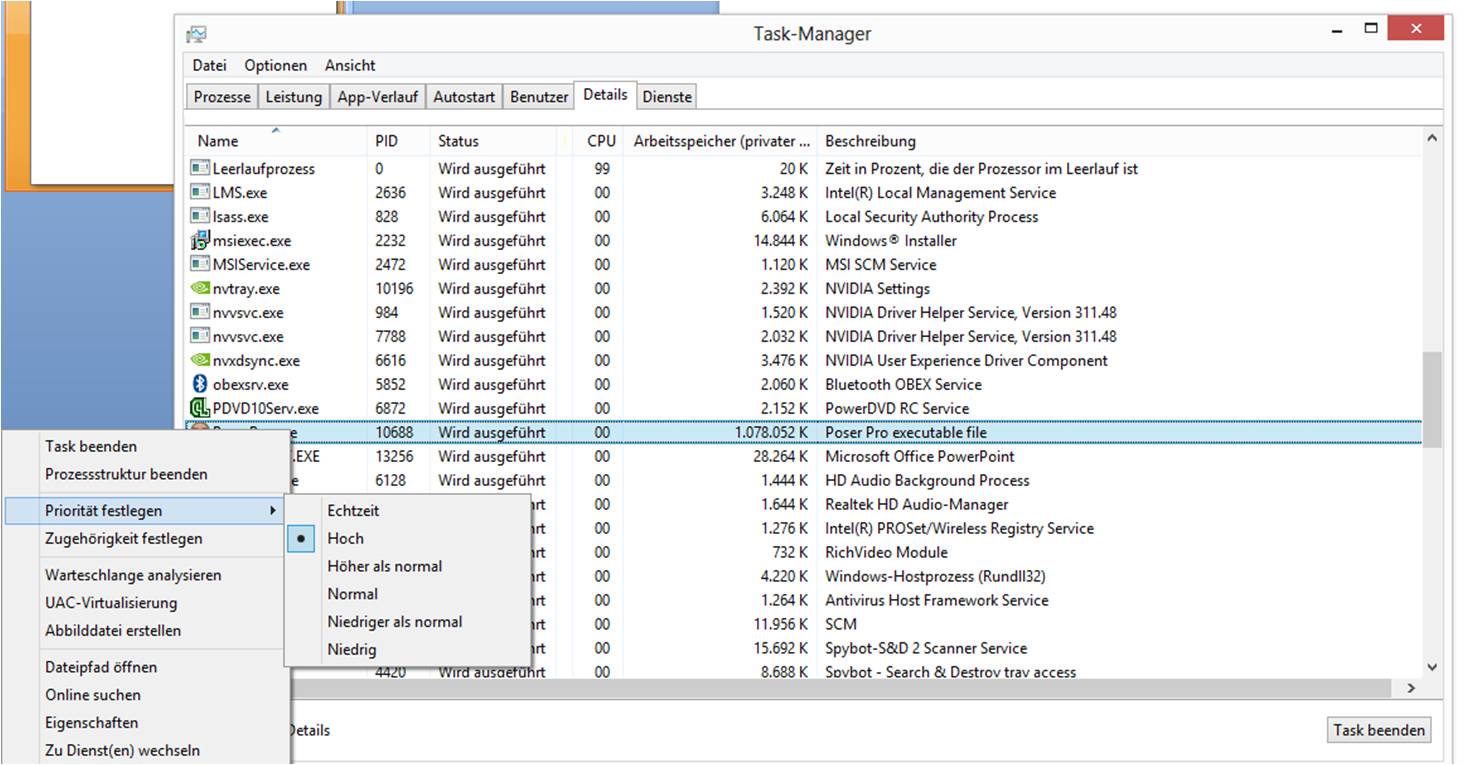The height and width of the screenshot is (765, 1479).
Task: Click the obexsrv.exe Bluetooth icon
Action: coord(200,384)
